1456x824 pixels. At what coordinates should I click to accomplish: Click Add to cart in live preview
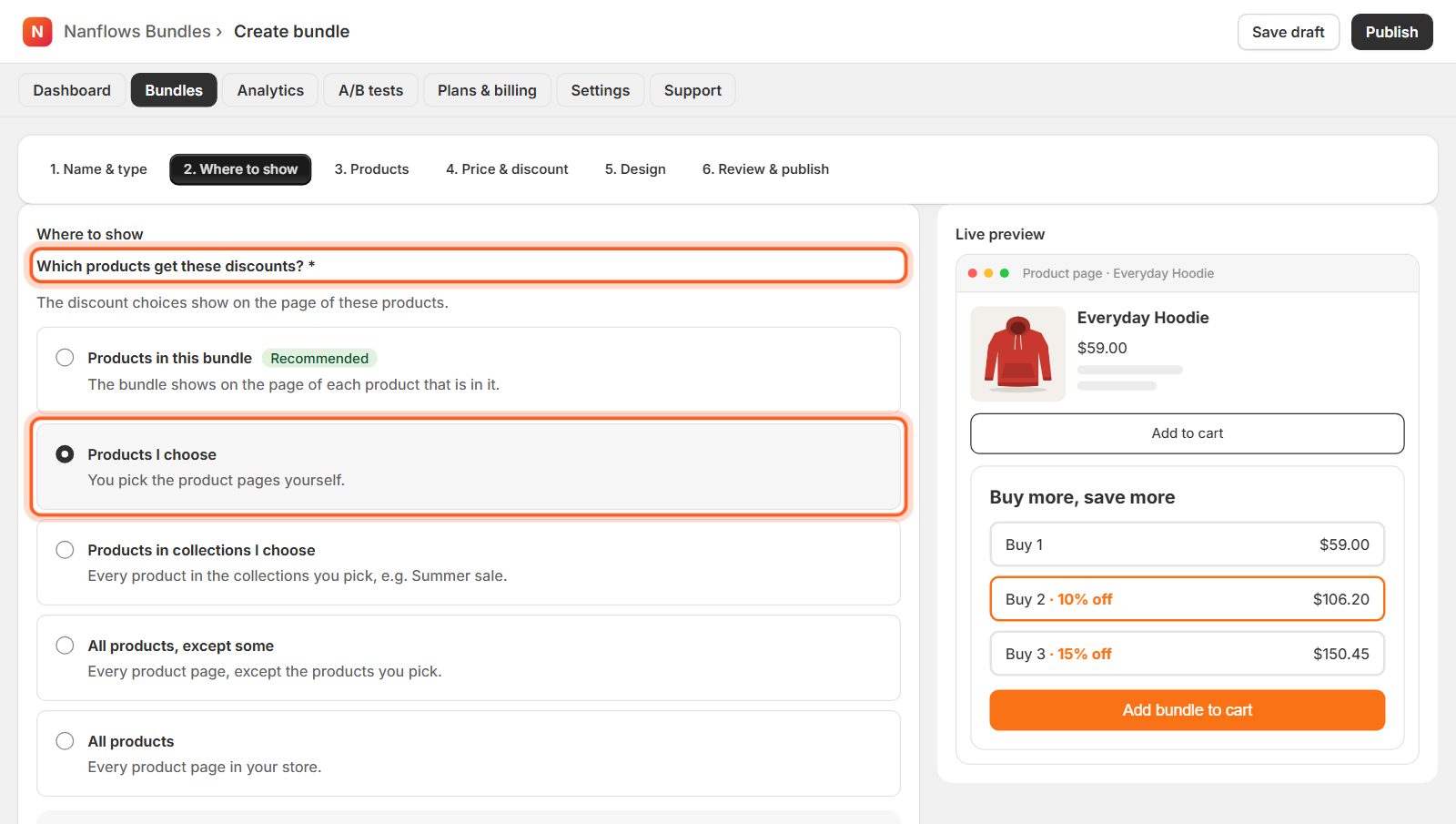coord(1188,433)
